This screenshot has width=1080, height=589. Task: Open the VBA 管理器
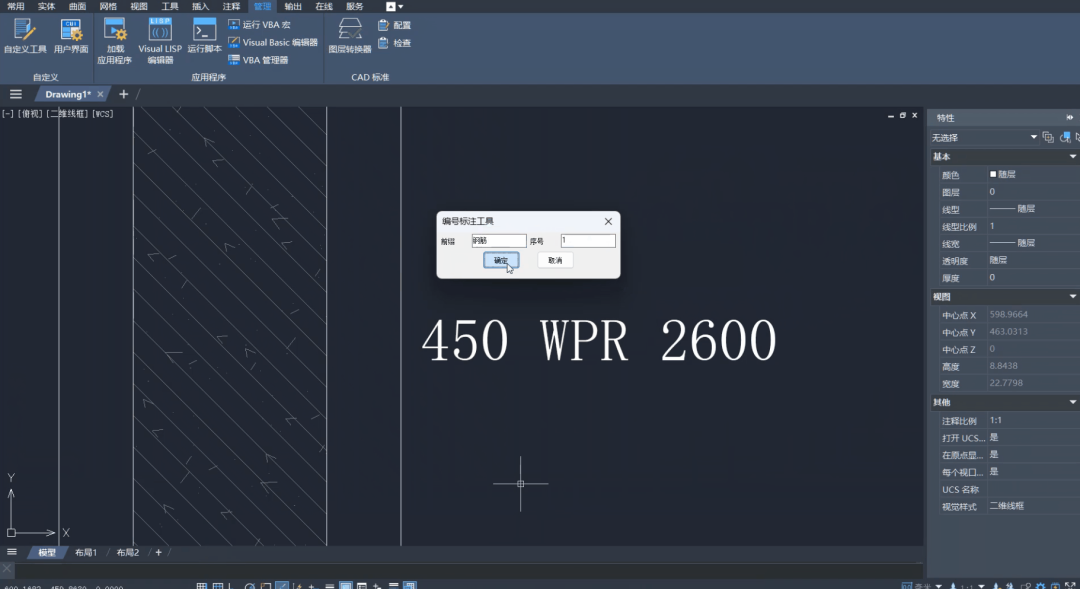click(258, 60)
